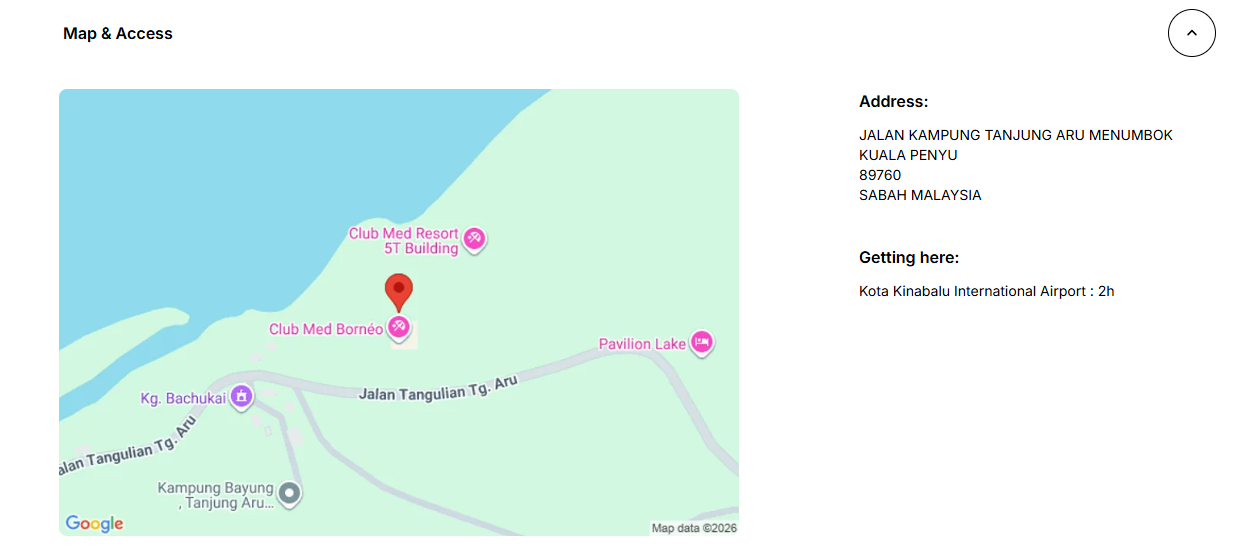Click the Kg. Bachukai place label

coord(183,399)
